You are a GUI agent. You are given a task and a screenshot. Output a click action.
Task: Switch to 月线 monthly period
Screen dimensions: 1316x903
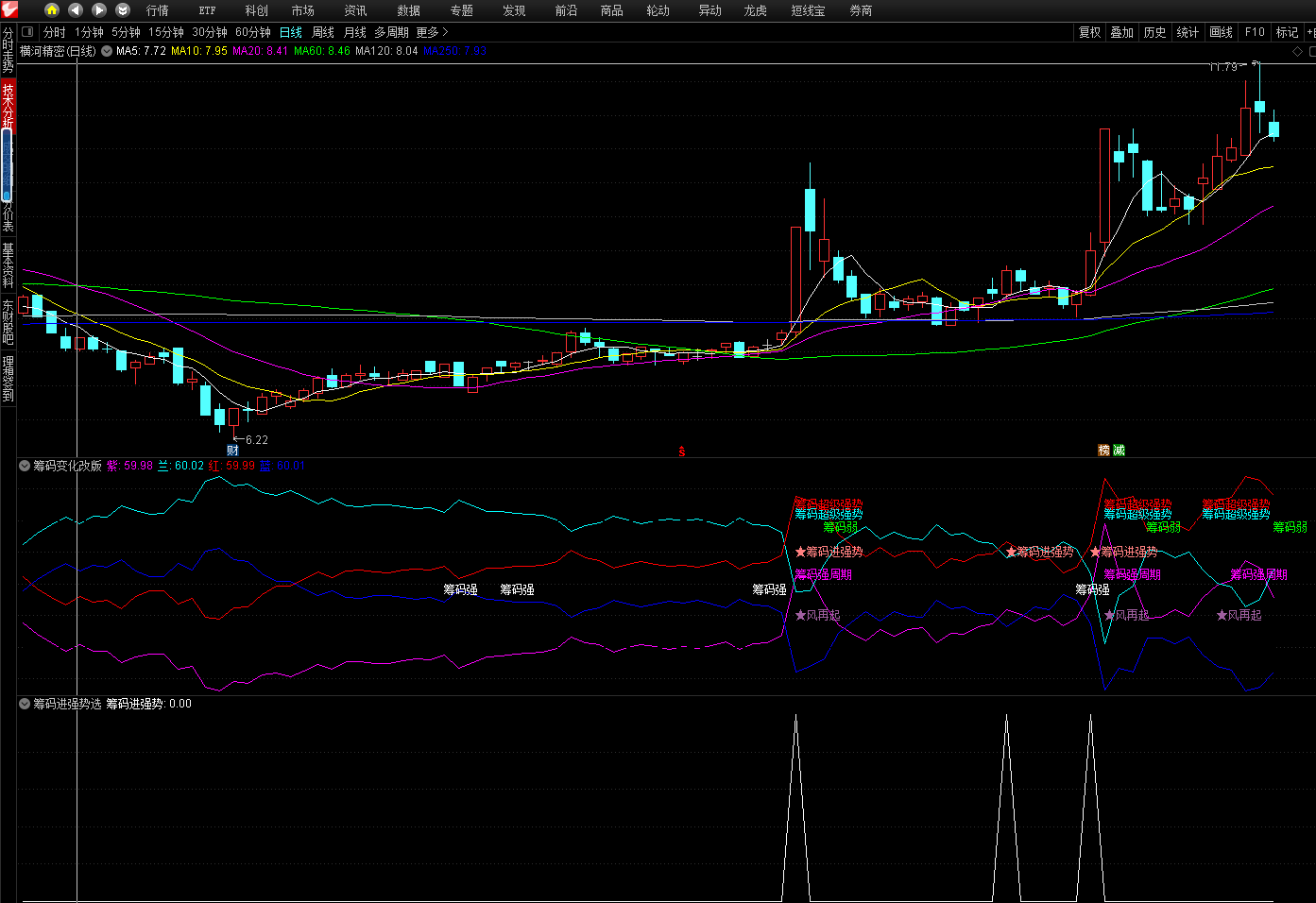(355, 32)
